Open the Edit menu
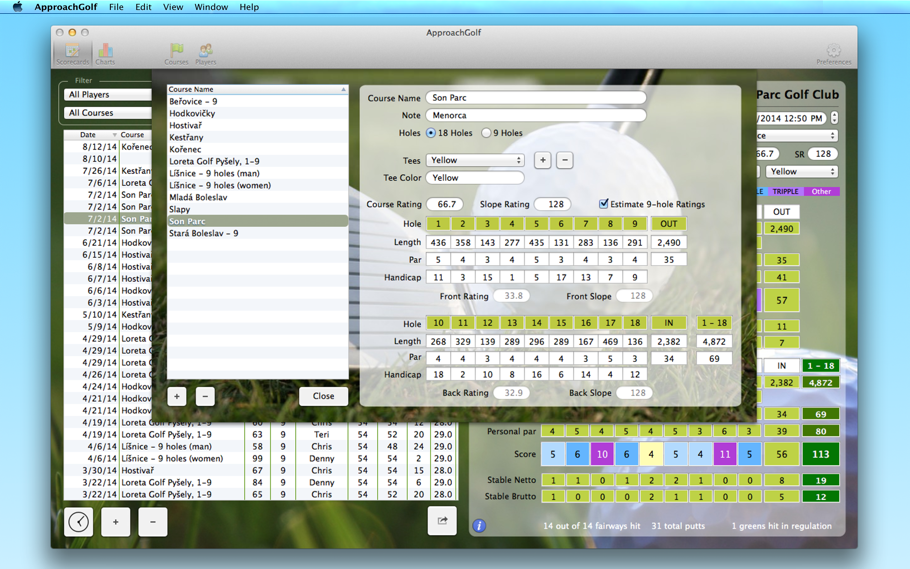This screenshot has width=910, height=569. click(143, 7)
